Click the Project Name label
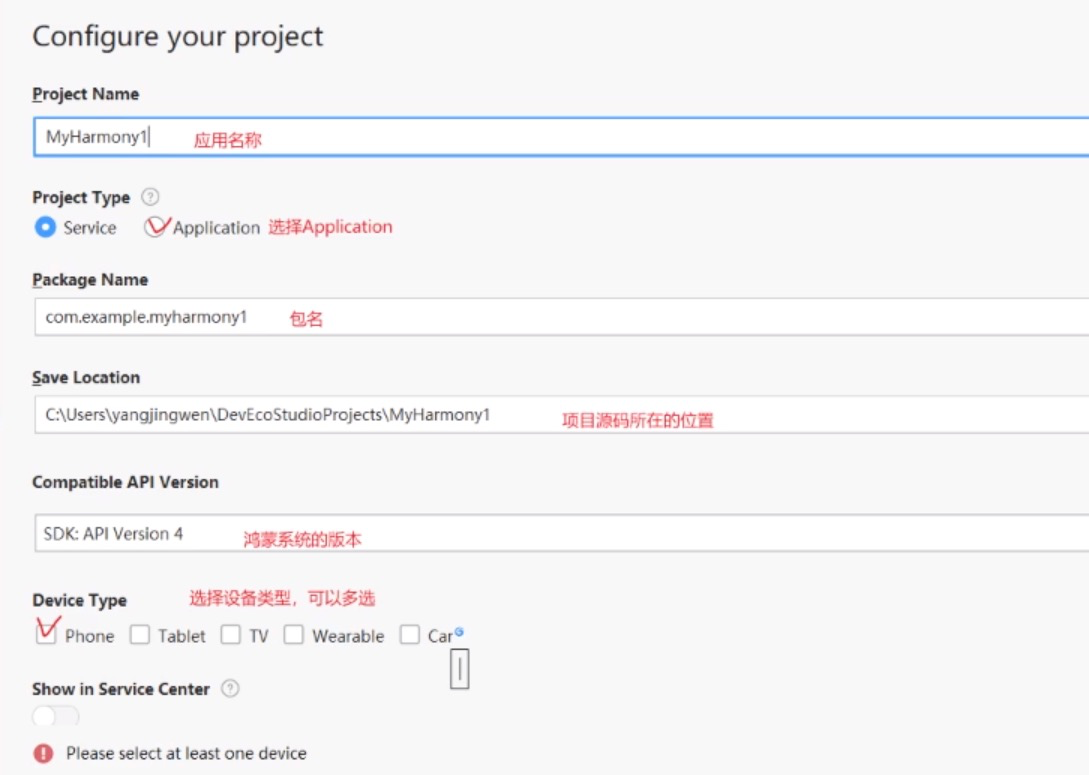The height and width of the screenshot is (775, 1089). [x=85, y=94]
